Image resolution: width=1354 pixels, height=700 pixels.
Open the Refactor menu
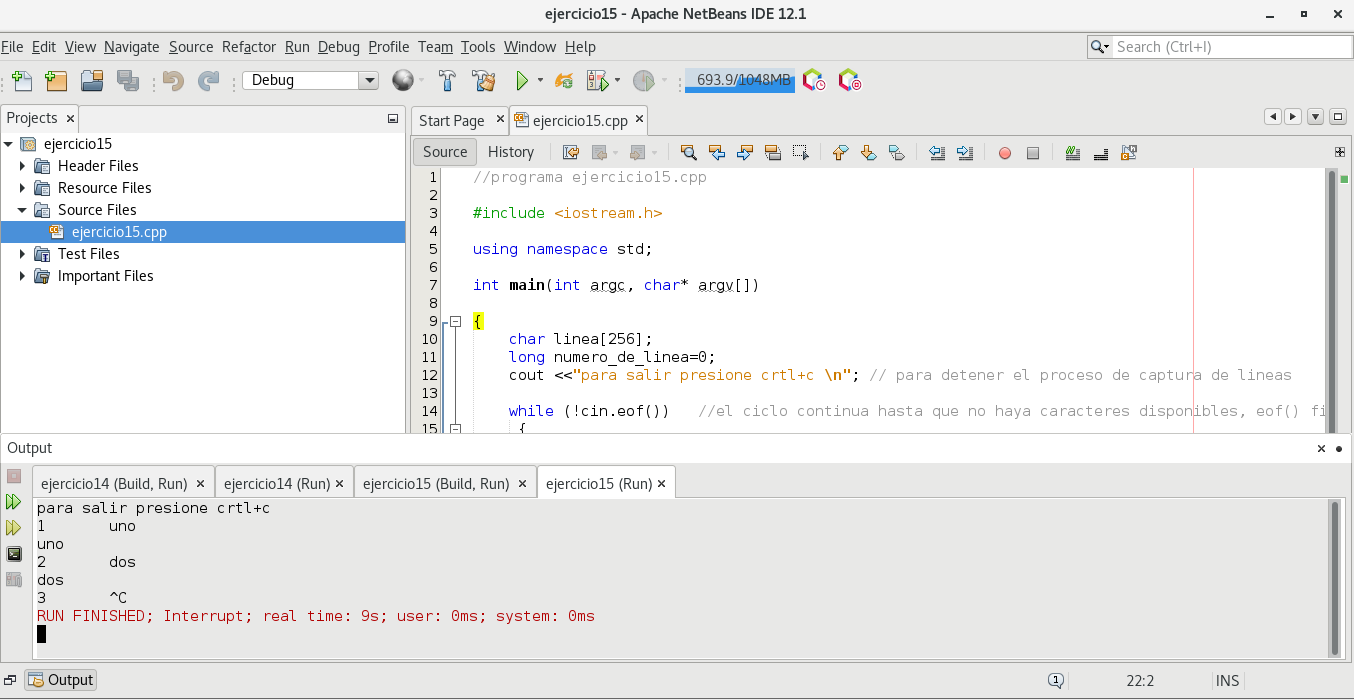(249, 47)
